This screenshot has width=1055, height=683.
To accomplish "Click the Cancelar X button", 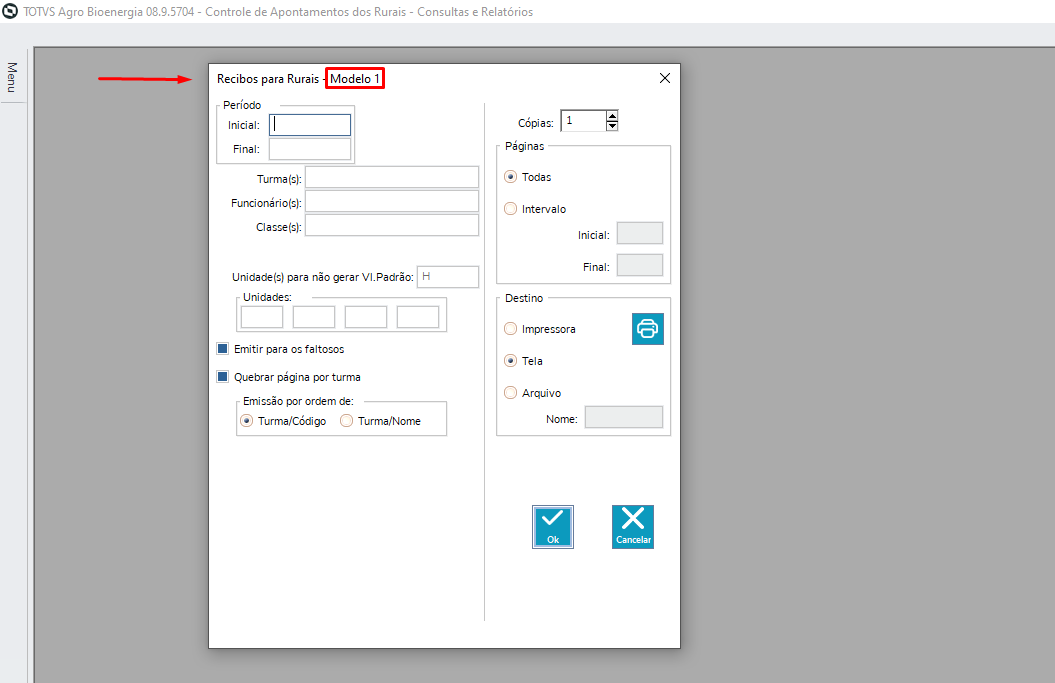I will coord(632,527).
